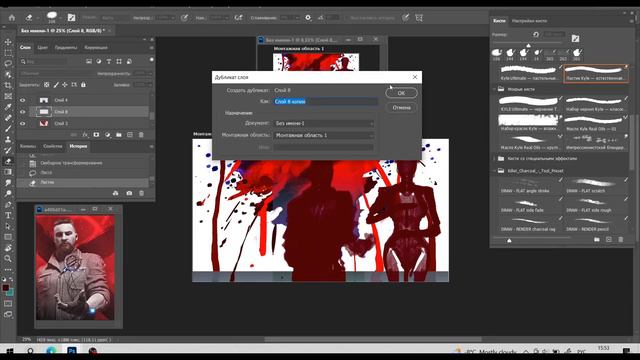
Task: Create a new layer group folder
Action: point(119,135)
